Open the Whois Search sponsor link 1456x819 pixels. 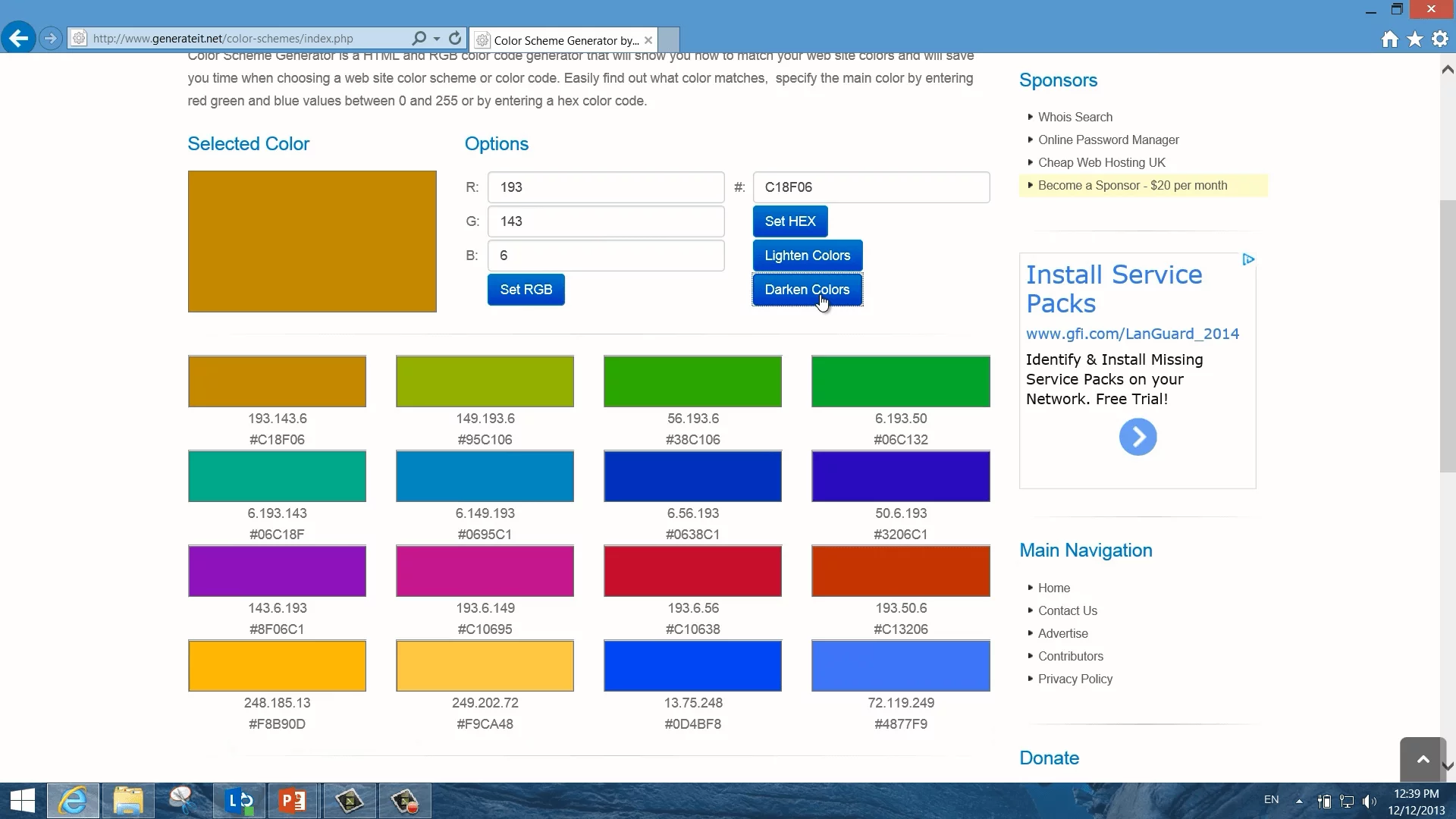(x=1075, y=117)
